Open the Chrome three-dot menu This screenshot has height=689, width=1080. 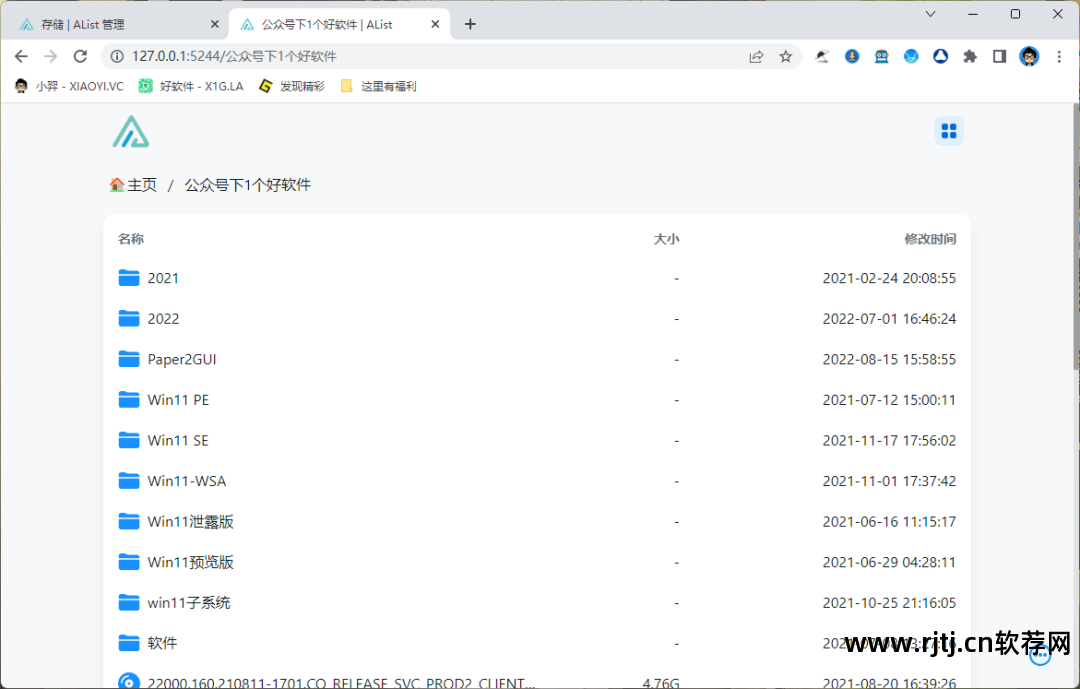[x=1058, y=57]
